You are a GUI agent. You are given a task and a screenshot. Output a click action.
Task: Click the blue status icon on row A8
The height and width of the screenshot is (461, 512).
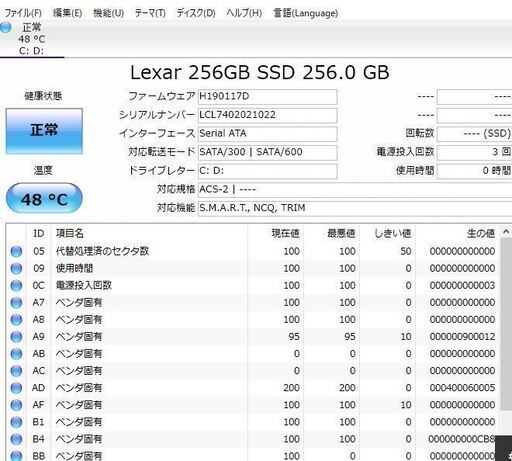click(x=16, y=320)
